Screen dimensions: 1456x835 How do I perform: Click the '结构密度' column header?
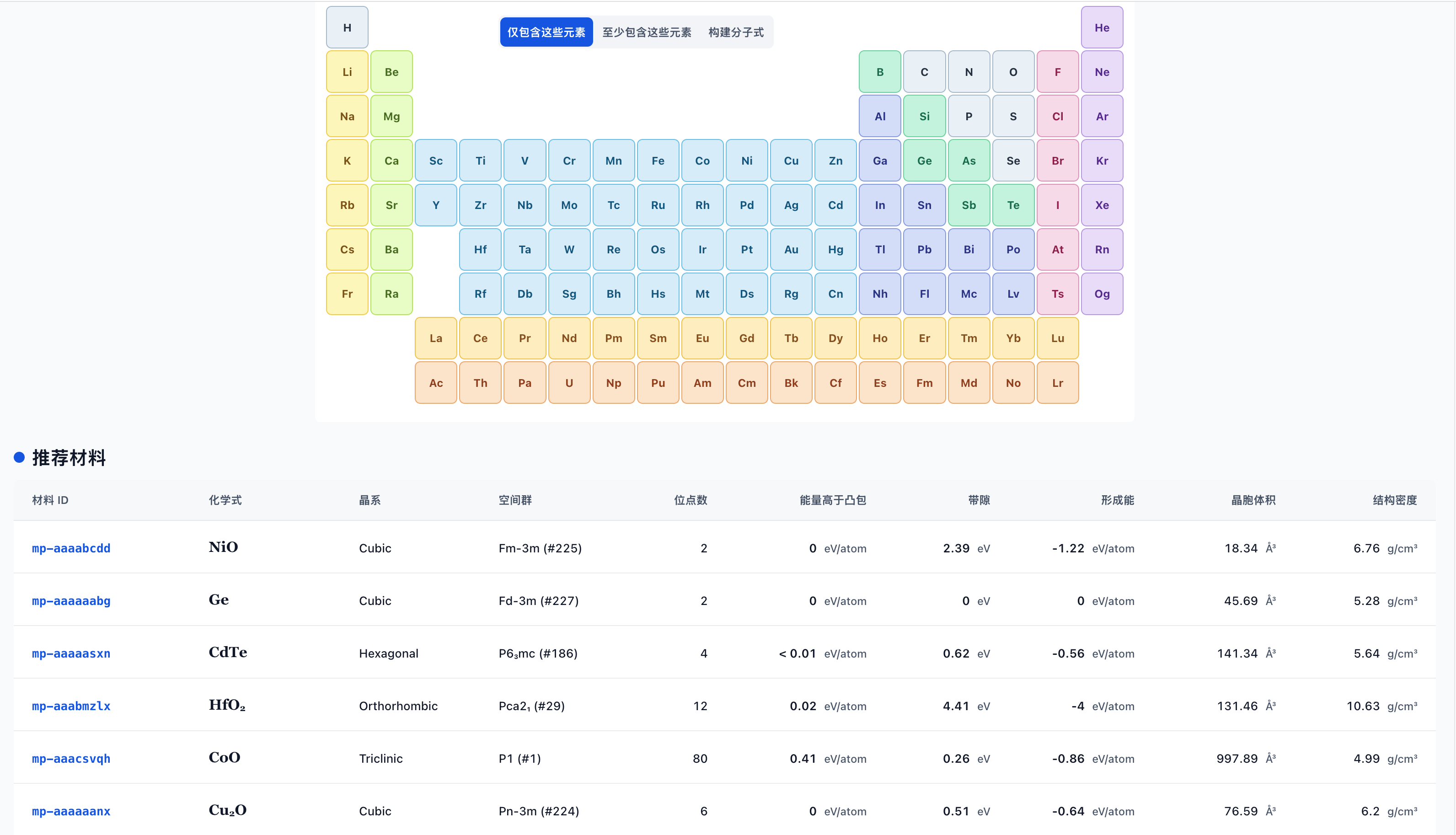point(1395,500)
